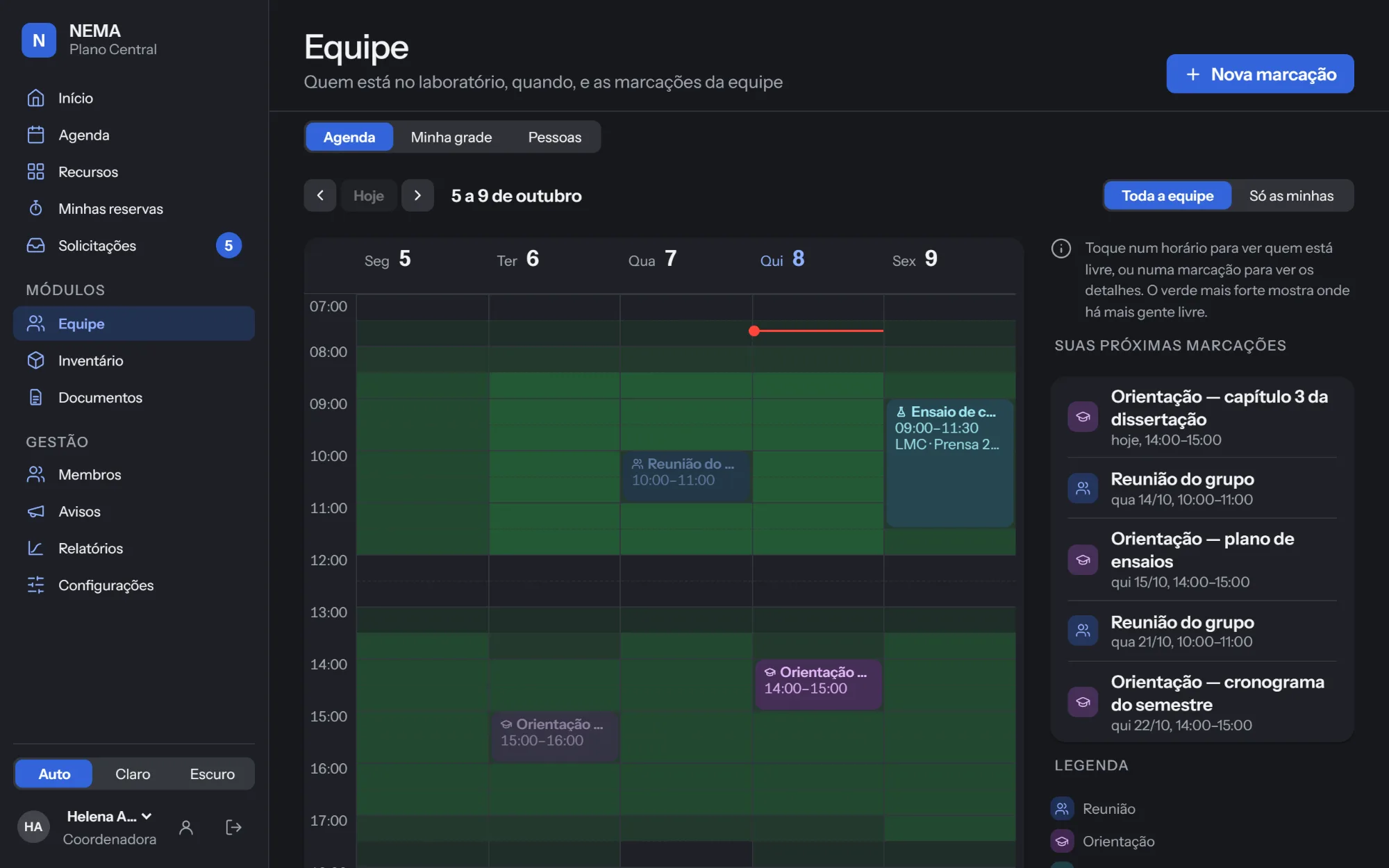This screenshot has height=868, width=1389.
Task: Click the profile person icon near Helena
Action: click(x=186, y=827)
